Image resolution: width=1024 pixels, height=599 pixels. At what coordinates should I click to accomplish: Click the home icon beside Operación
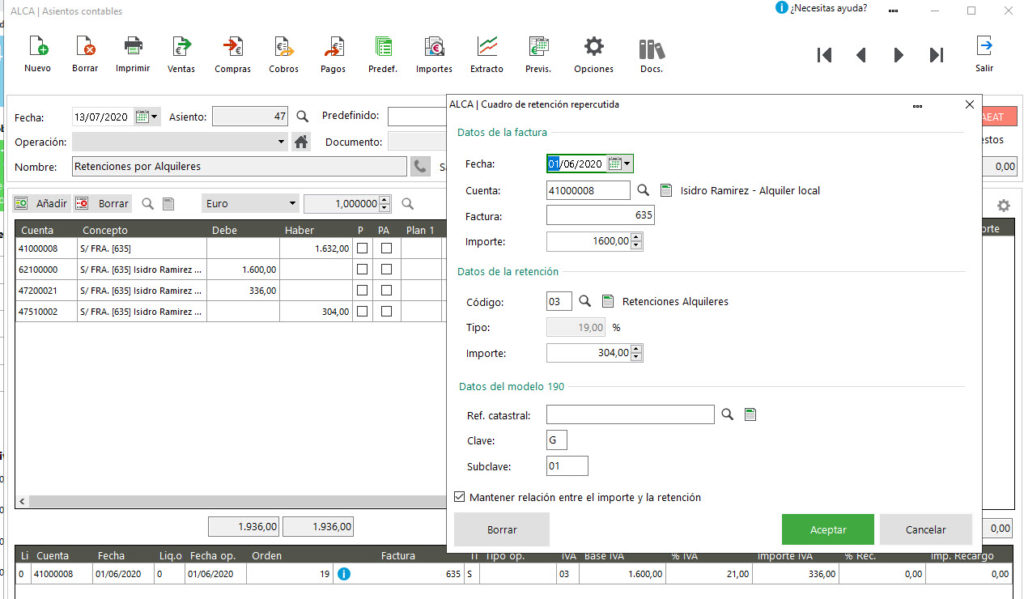pos(301,142)
